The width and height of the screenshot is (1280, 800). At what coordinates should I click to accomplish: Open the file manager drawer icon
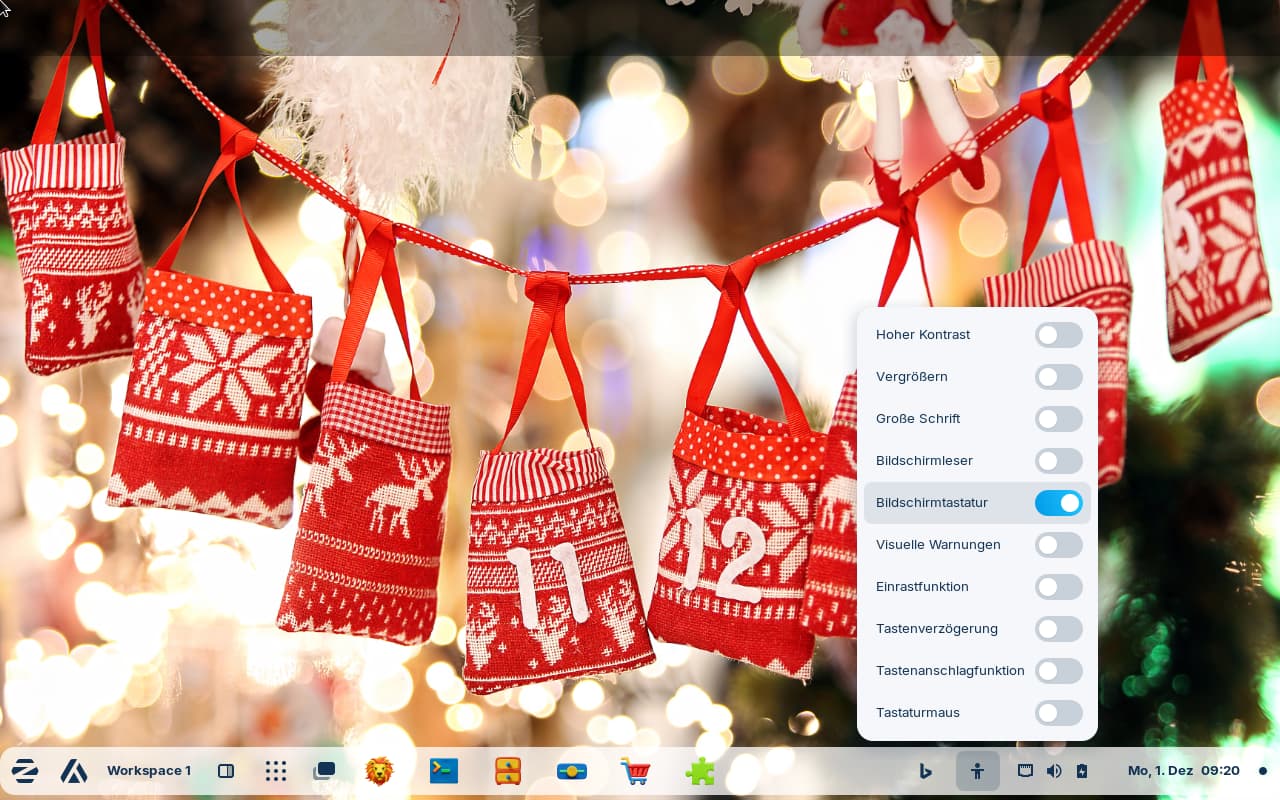tap(508, 771)
